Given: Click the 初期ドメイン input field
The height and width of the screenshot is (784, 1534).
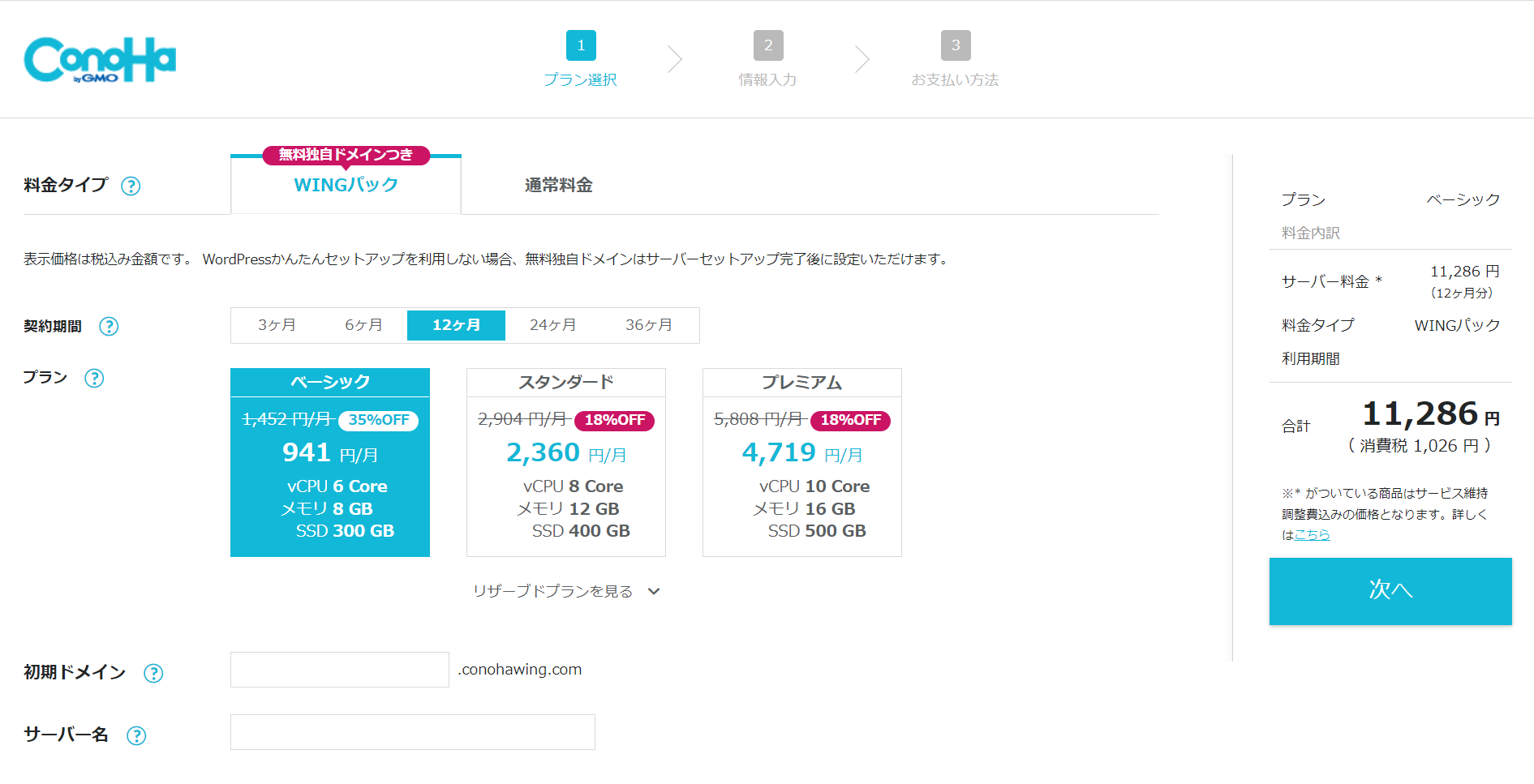Looking at the screenshot, I should 340,670.
